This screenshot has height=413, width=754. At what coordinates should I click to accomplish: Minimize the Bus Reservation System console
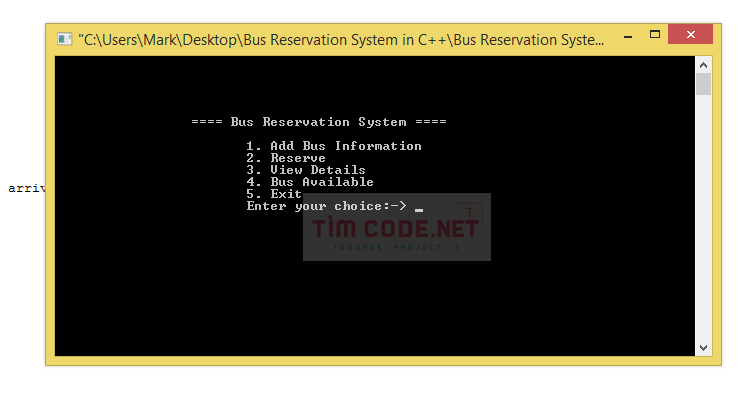point(628,36)
